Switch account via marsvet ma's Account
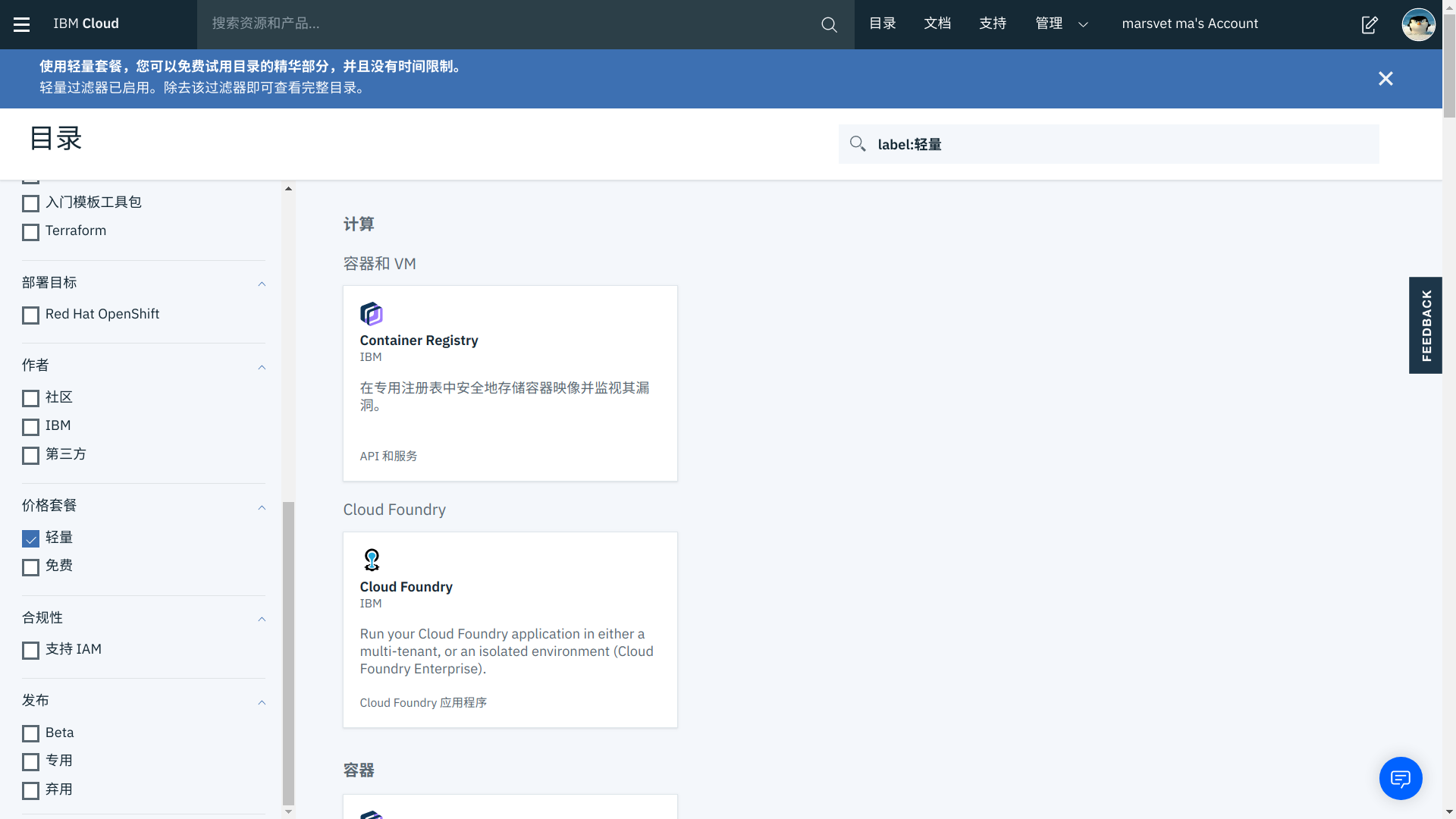Viewport: 1456px width, 819px height. pos(1190,24)
